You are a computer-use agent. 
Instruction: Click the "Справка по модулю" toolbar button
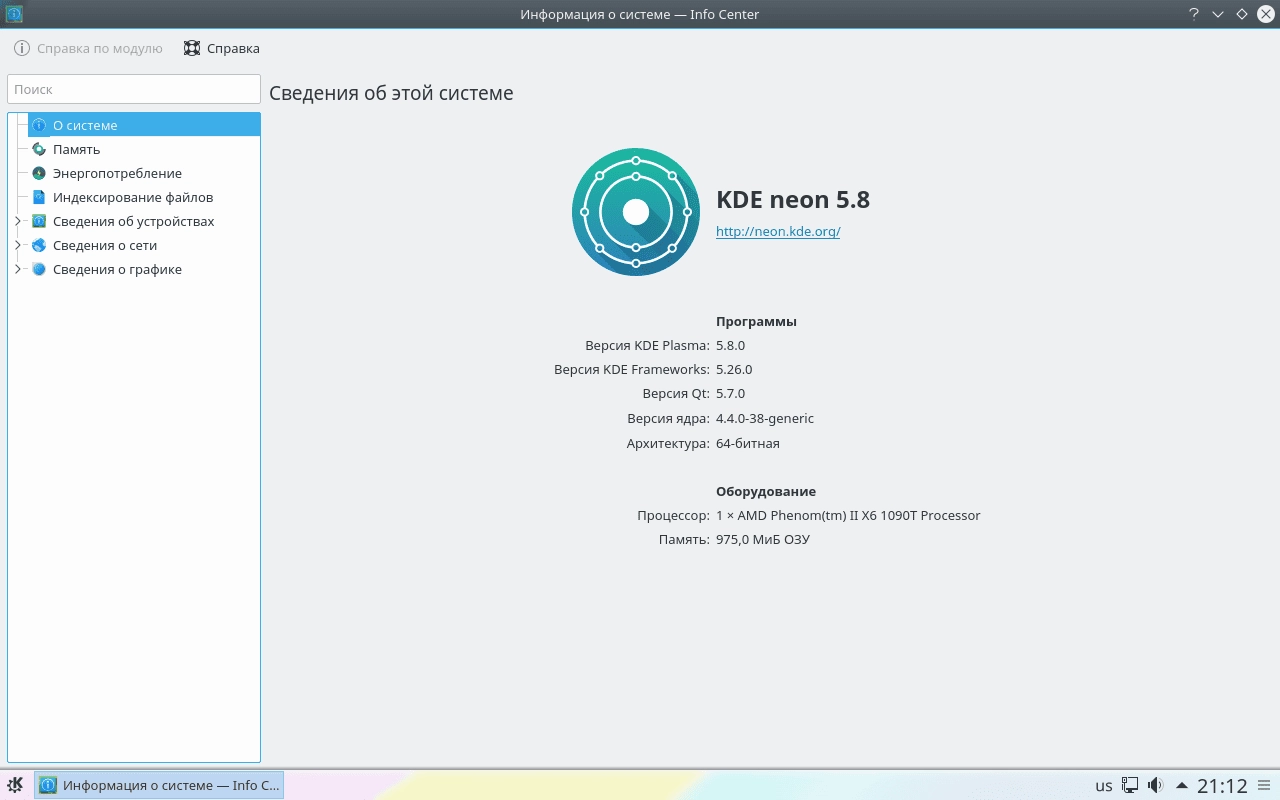click(x=88, y=48)
